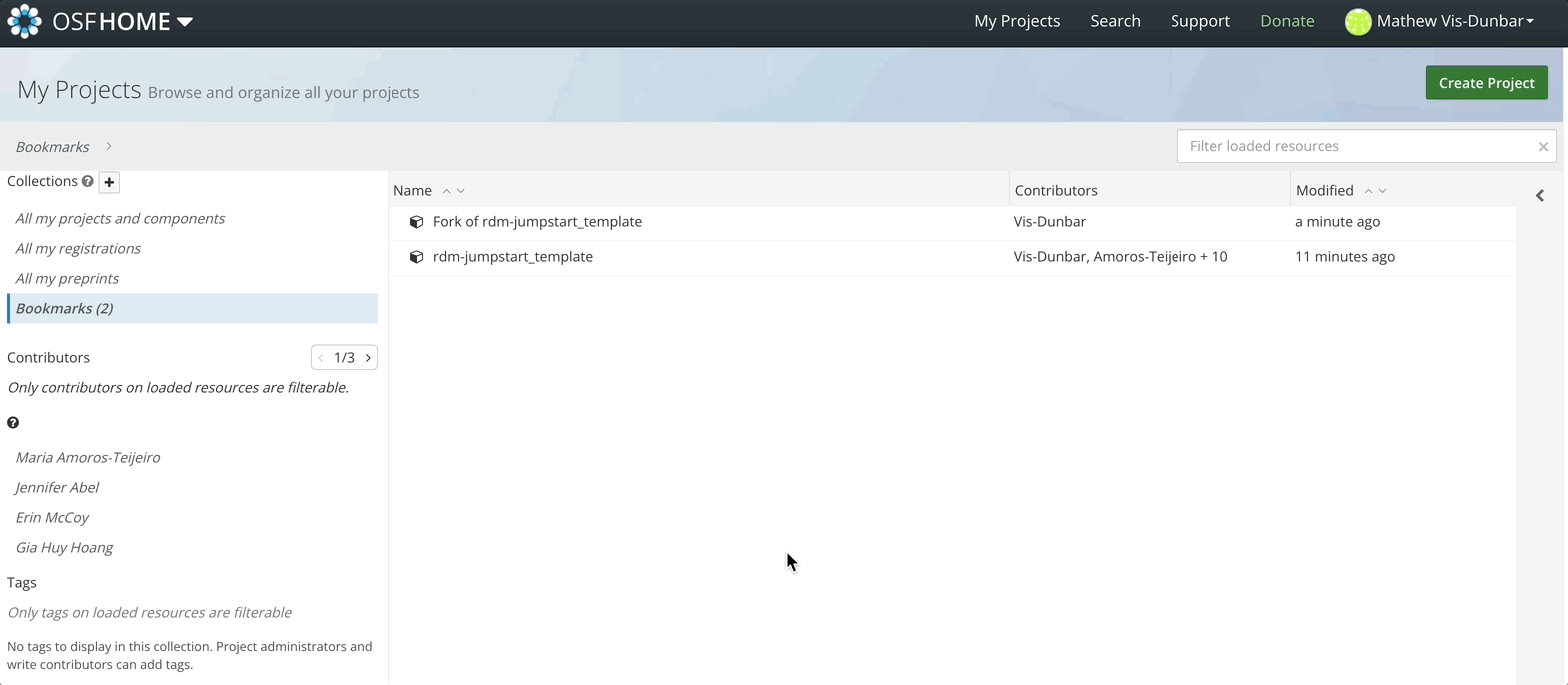Image resolution: width=1568 pixels, height=685 pixels.
Task: Go to next contributors page
Action: [x=368, y=358]
